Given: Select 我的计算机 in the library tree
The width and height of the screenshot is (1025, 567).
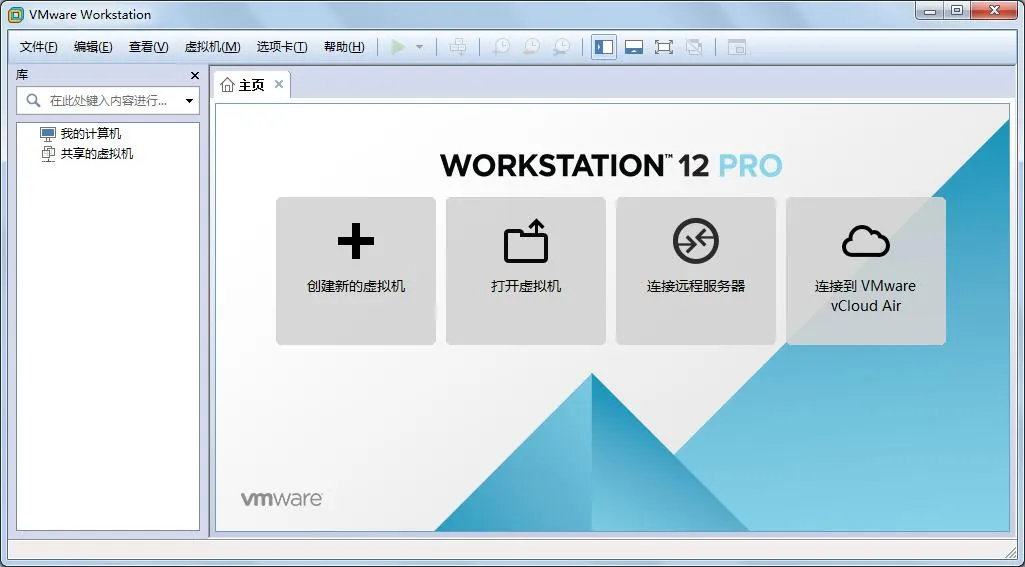Looking at the screenshot, I should click(80, 134).
